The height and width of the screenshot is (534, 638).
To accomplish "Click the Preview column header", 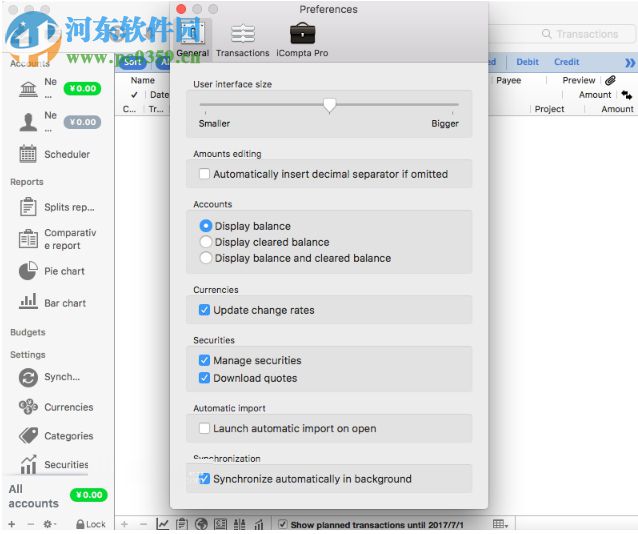I will coord(579,80).
